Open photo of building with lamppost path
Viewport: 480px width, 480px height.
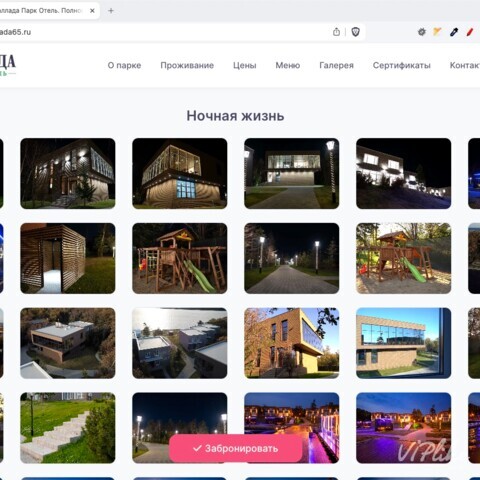pyautogui.click(x=292, y=173)
